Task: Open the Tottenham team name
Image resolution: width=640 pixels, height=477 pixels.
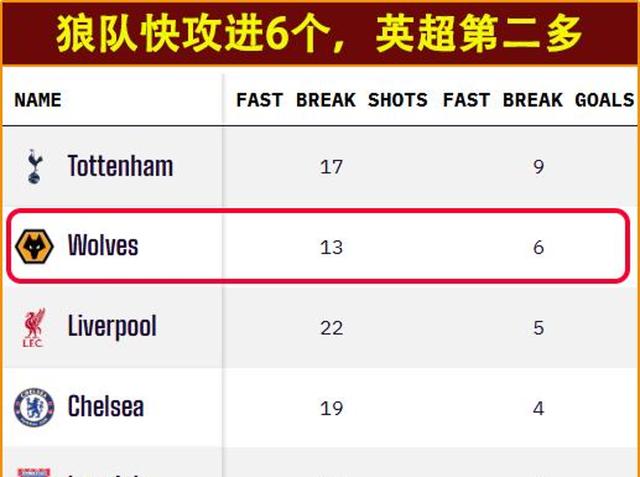Action: pos(120,166)
